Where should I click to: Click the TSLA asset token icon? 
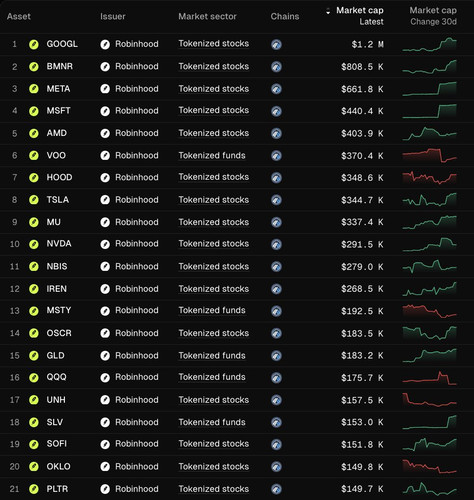(x=34, y=200)
